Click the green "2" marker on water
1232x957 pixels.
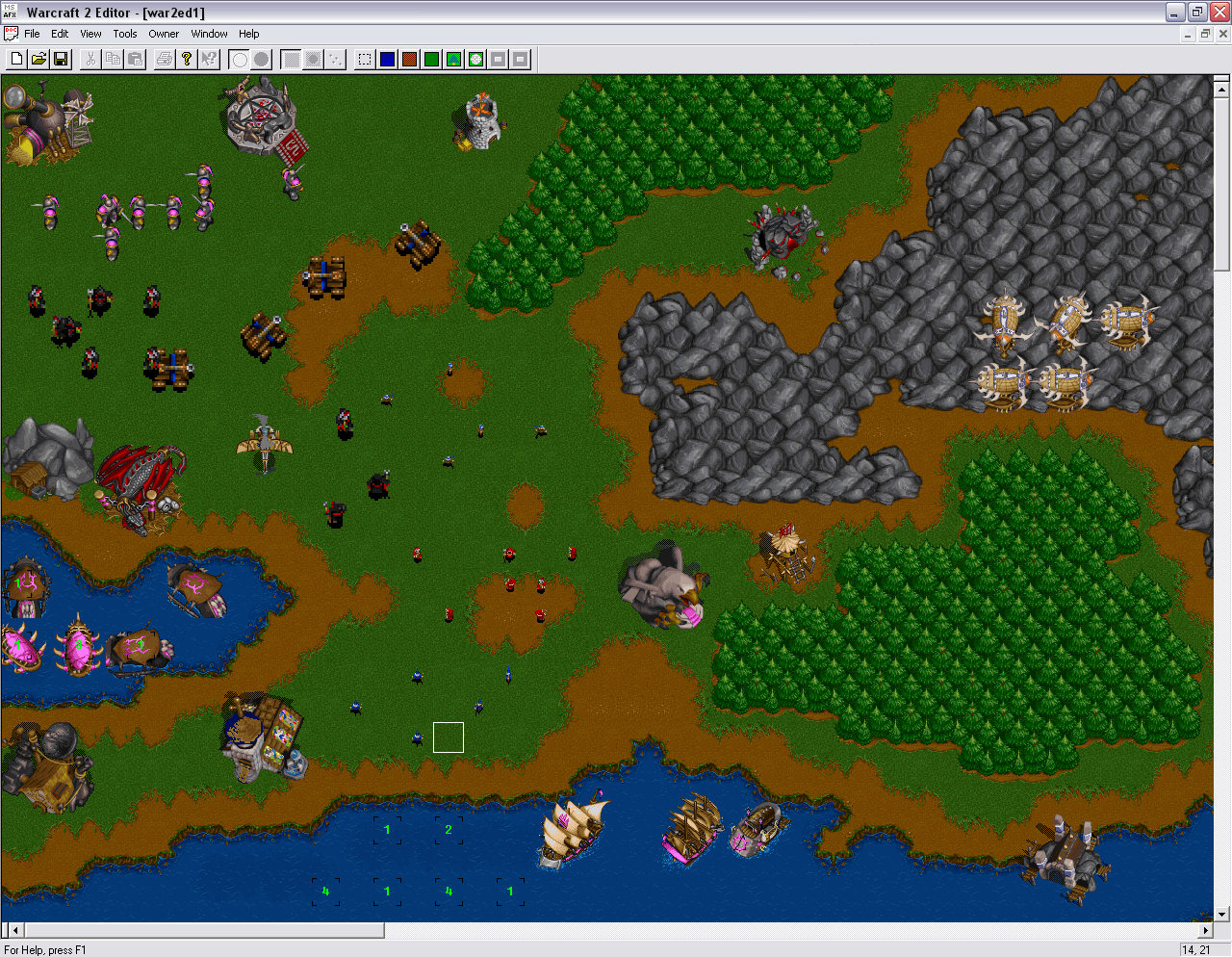point(449,830)
